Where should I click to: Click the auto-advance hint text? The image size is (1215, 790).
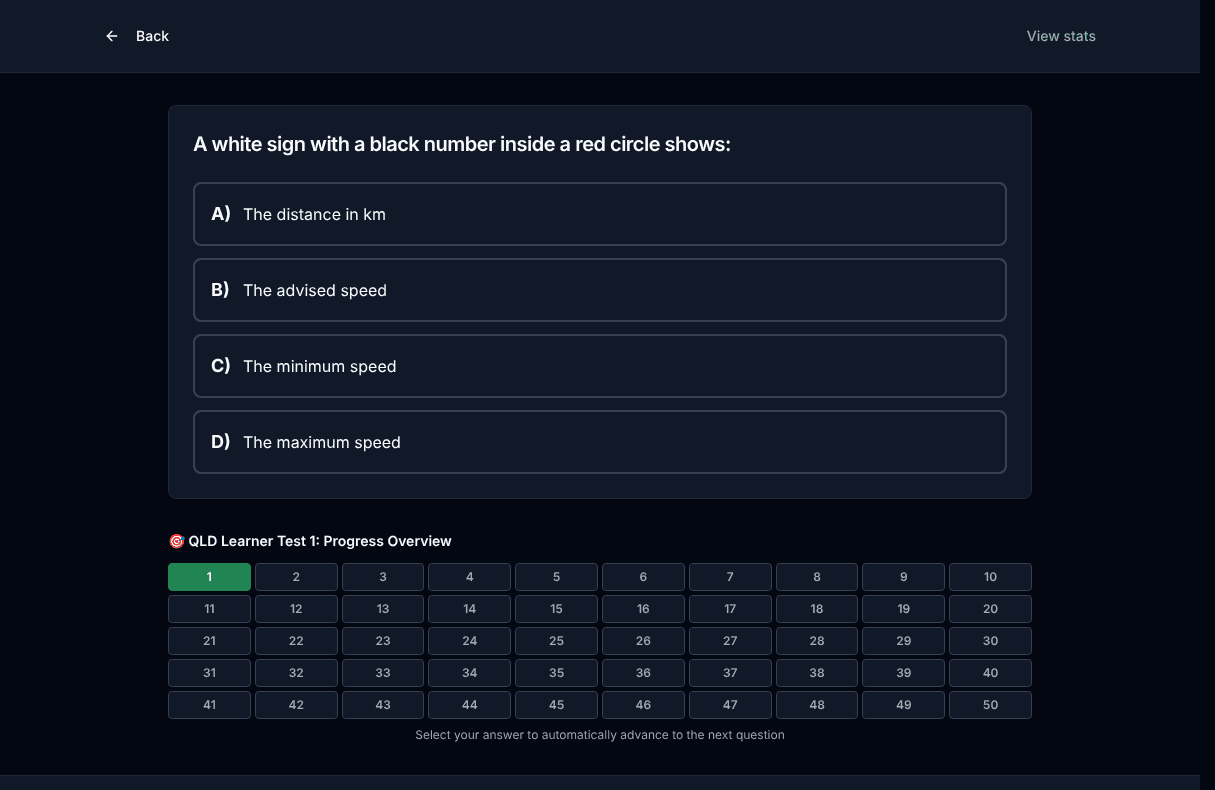[x=600, y=735]
